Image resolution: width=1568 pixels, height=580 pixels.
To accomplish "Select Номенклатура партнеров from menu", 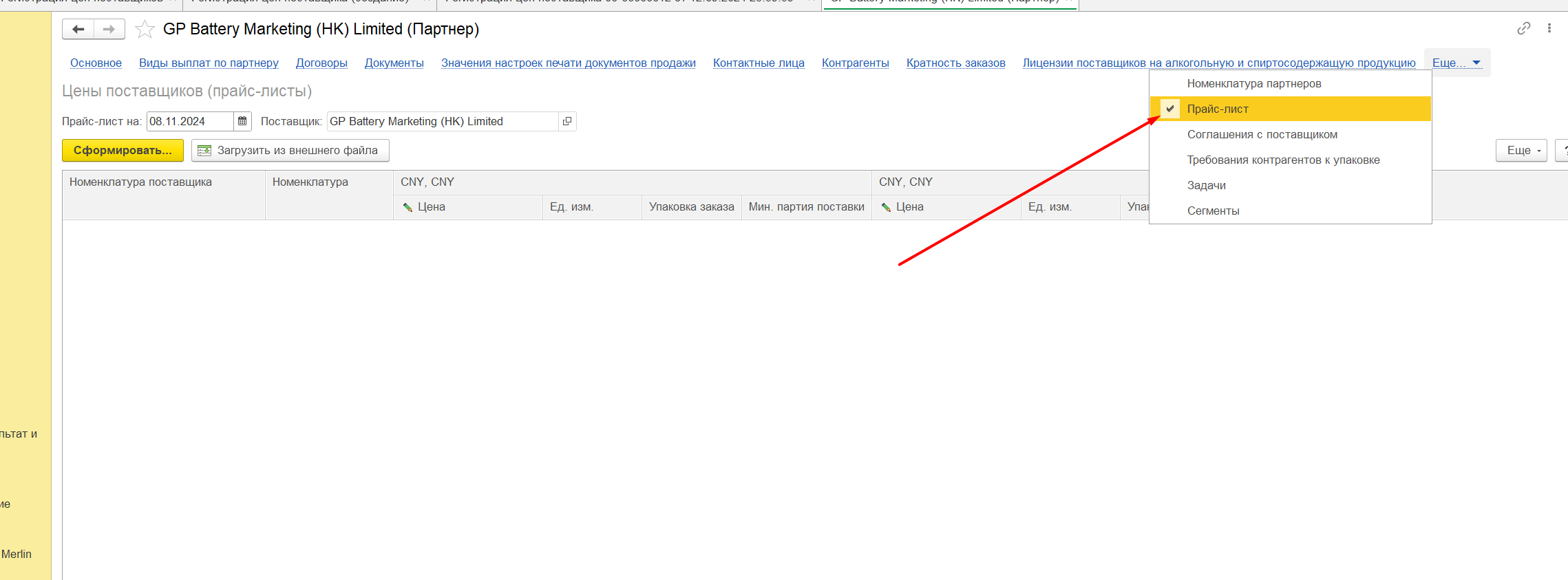I will 1253,83.
